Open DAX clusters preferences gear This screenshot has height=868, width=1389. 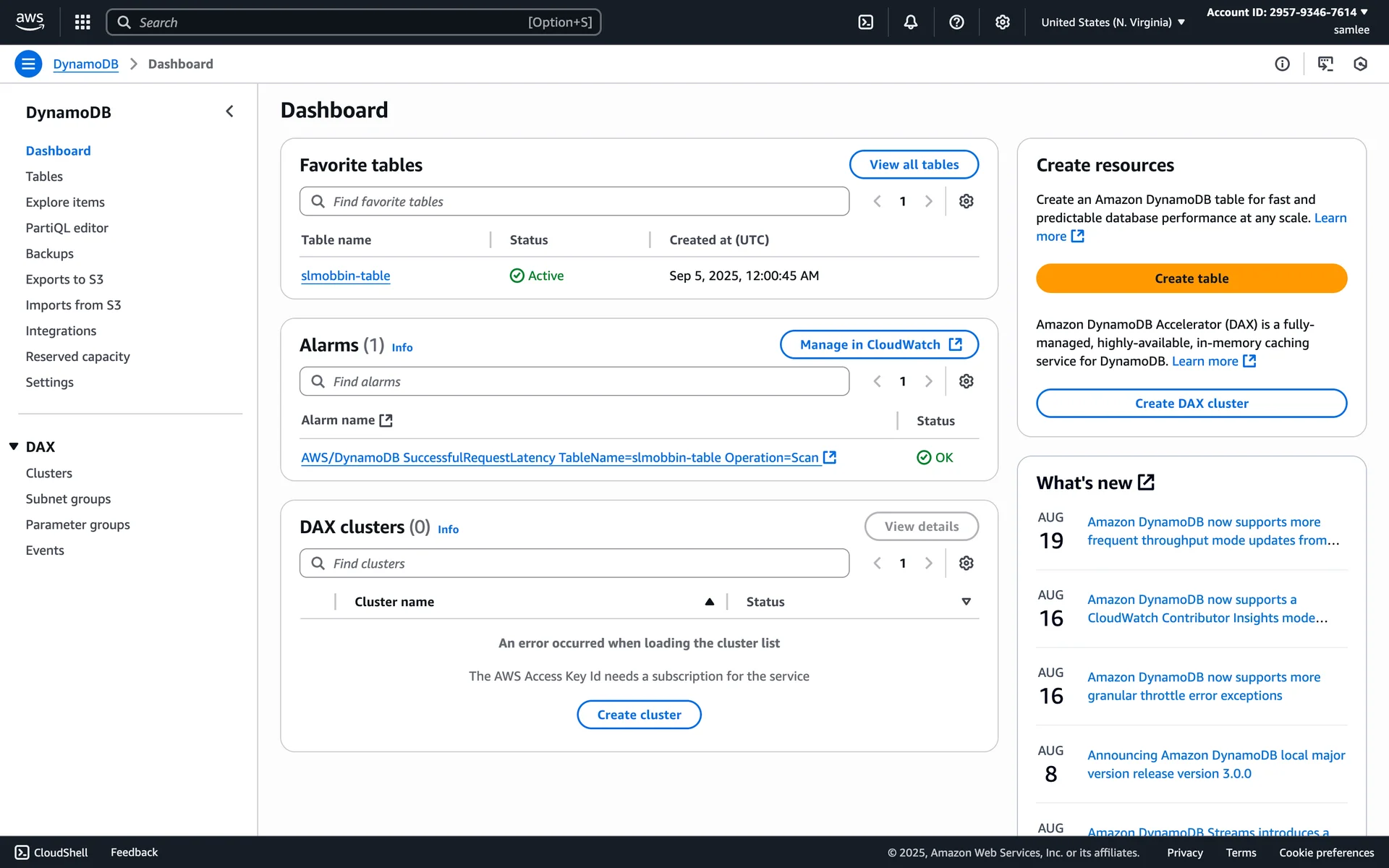click(966, 563)
